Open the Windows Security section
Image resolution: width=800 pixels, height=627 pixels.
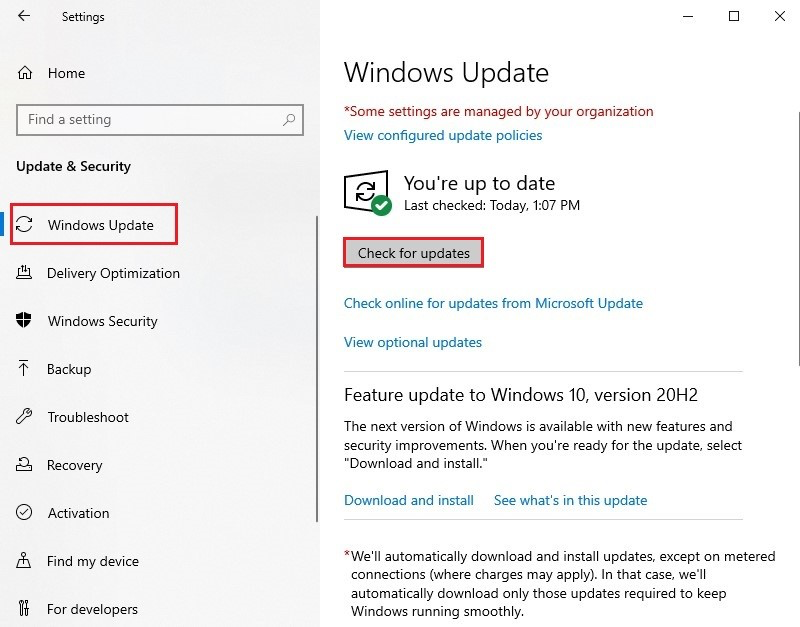[102, 321]
